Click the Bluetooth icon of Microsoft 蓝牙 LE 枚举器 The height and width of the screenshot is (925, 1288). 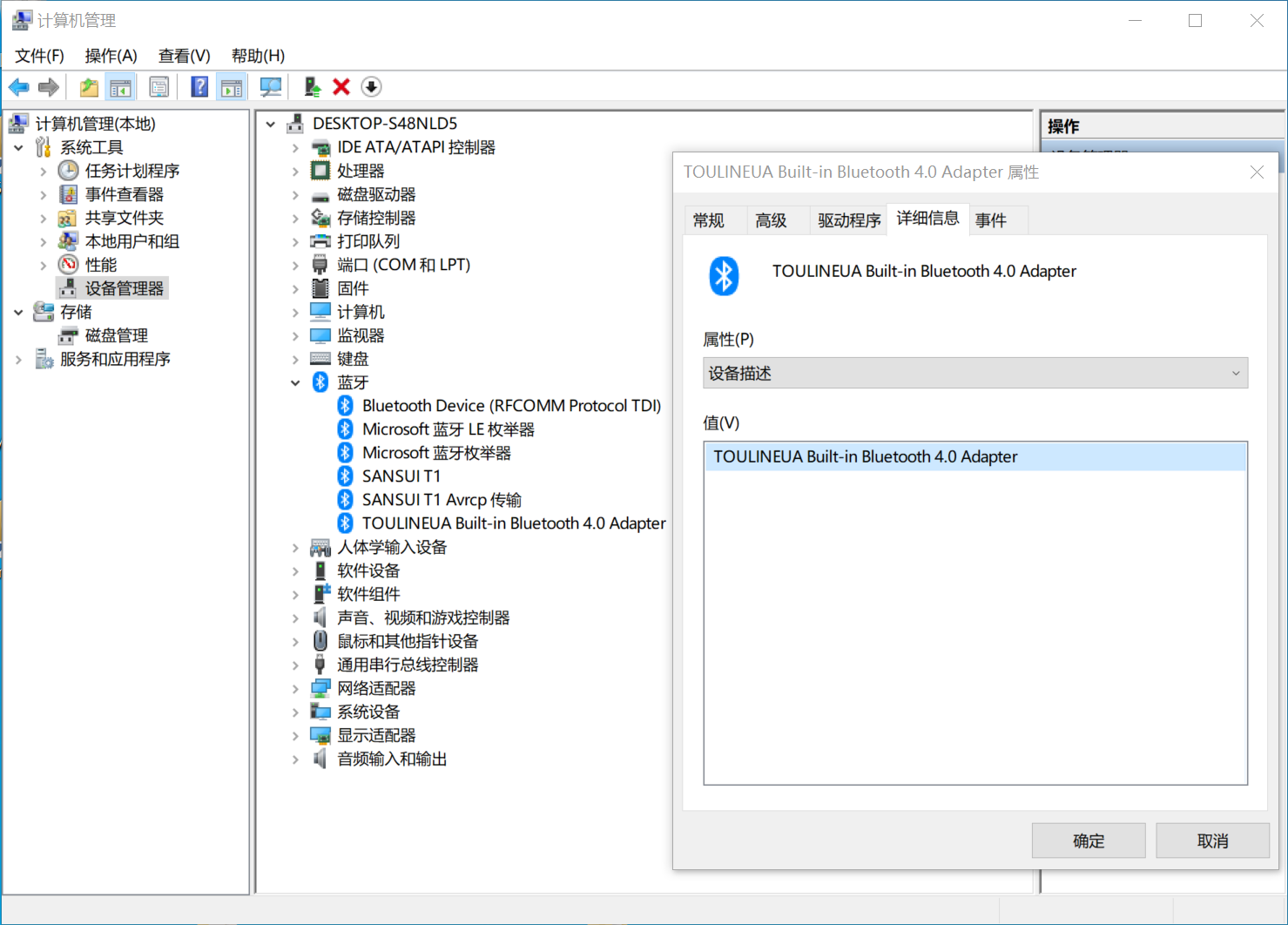(x=346, y=429)
